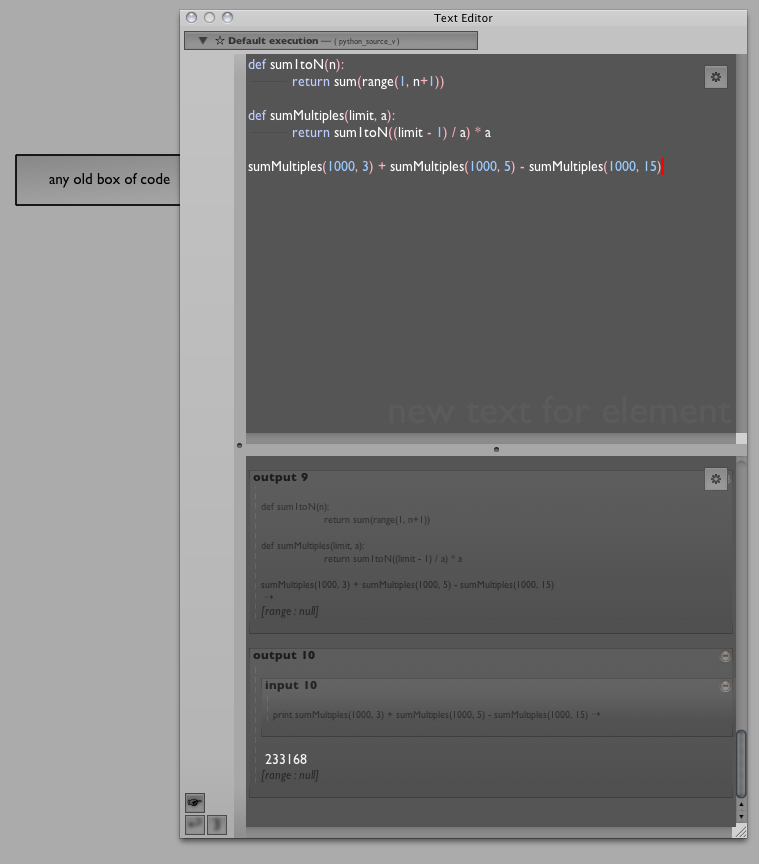Collapse the input 10 block
The height and width of the screenshot is (864, 759).
(x=725, y=686)
